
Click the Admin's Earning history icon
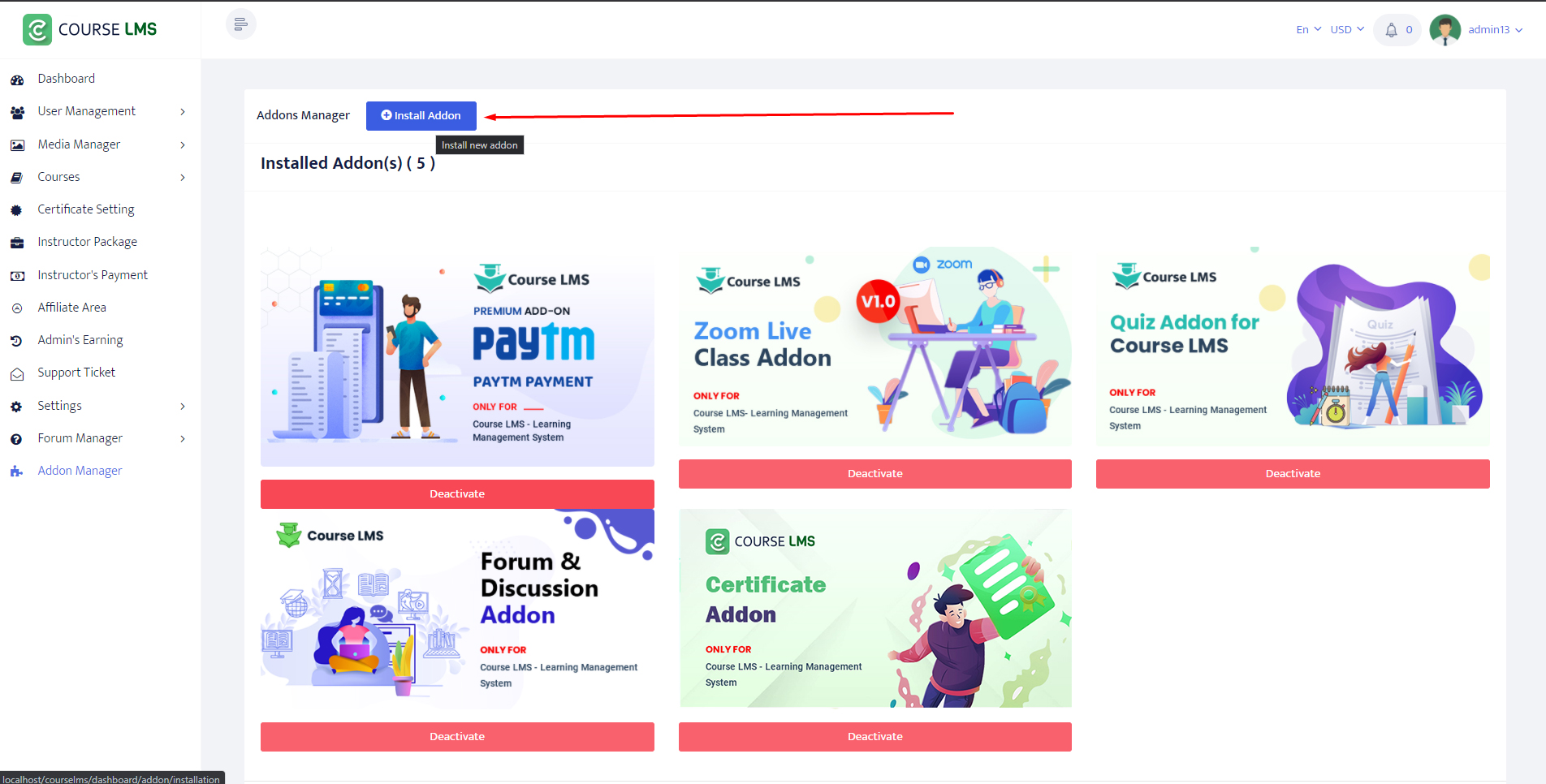(17, 341)
